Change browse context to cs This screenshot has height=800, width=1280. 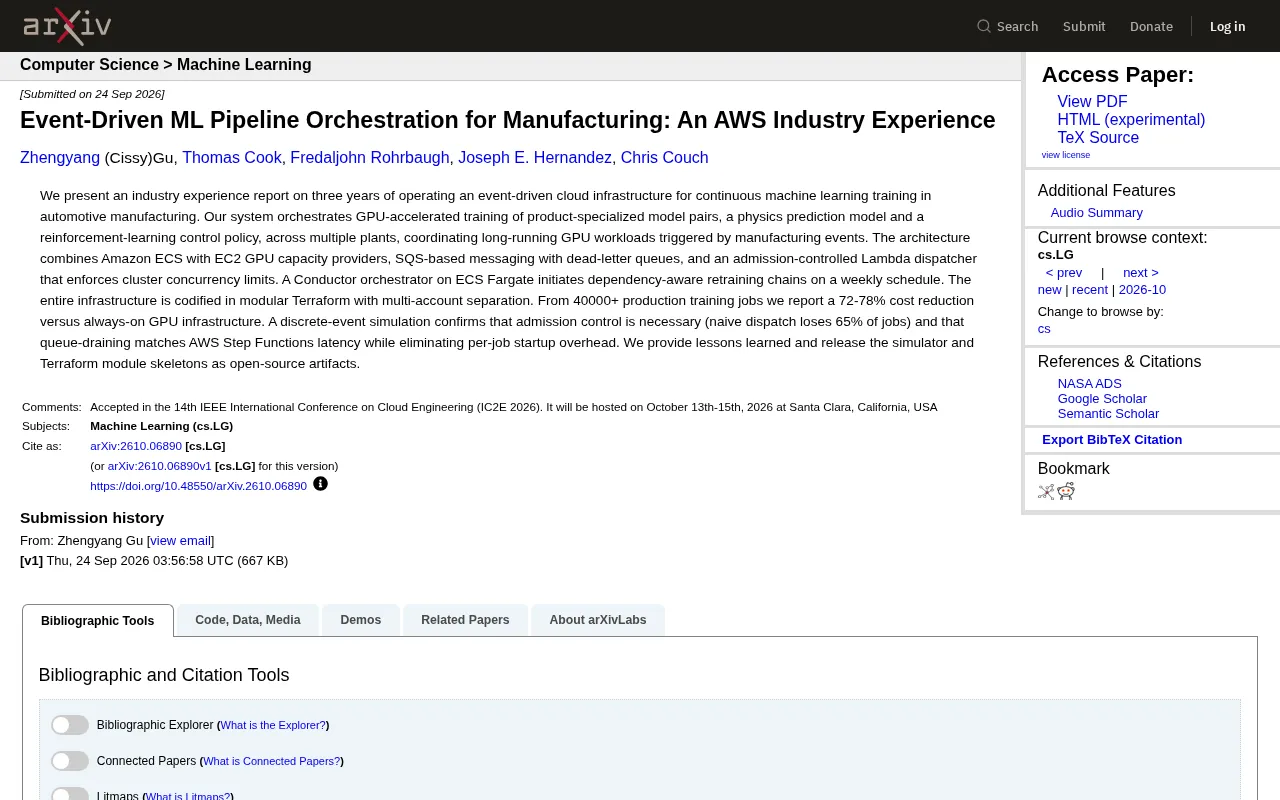(1044, 329)
